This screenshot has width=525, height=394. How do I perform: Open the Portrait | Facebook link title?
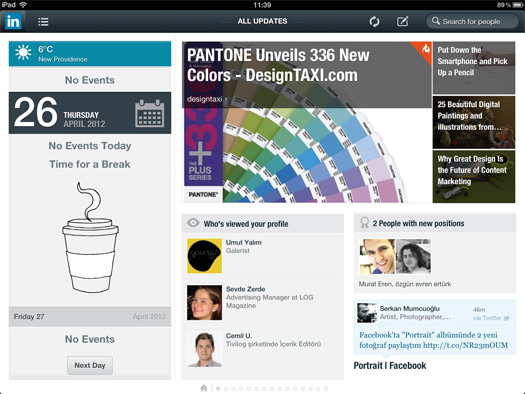click(x=390, y=366)
